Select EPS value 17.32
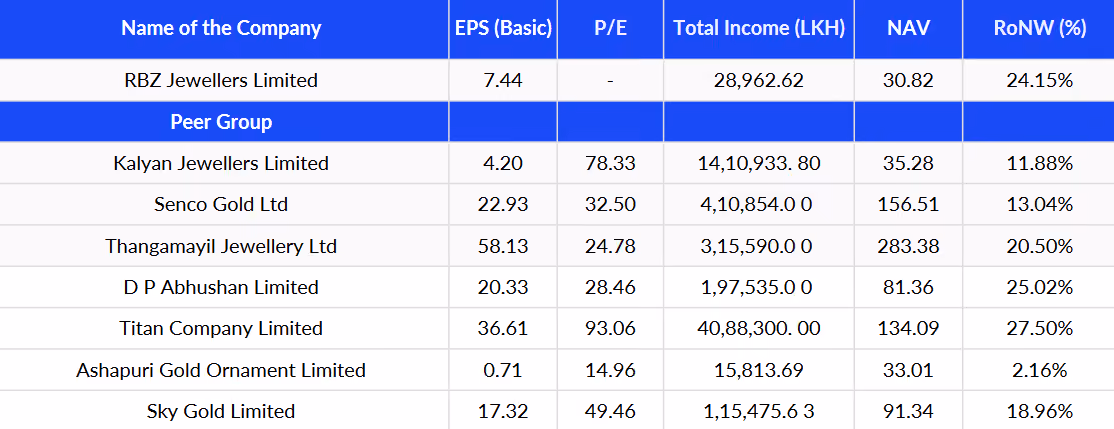1114x429 pixels. coord(503,411)
